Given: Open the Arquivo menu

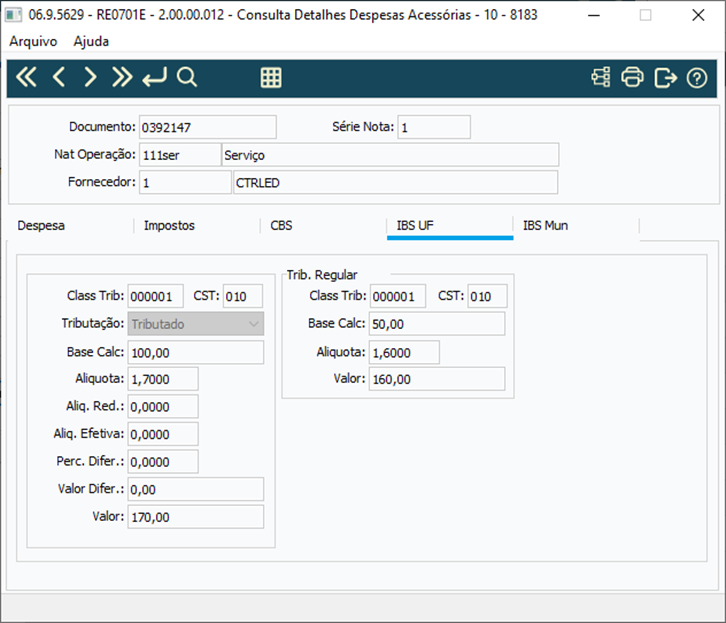Looking at the screenshot, I should [x=33, y=41].
